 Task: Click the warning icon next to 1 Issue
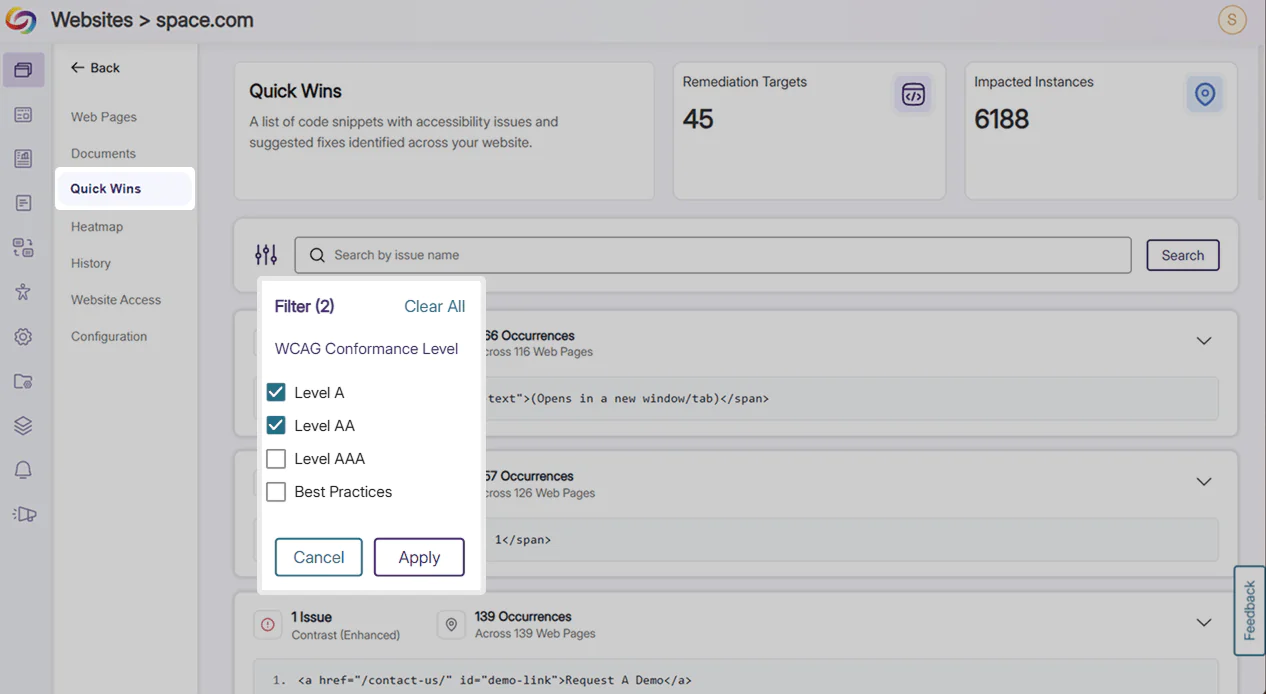[x=267, y=624]
